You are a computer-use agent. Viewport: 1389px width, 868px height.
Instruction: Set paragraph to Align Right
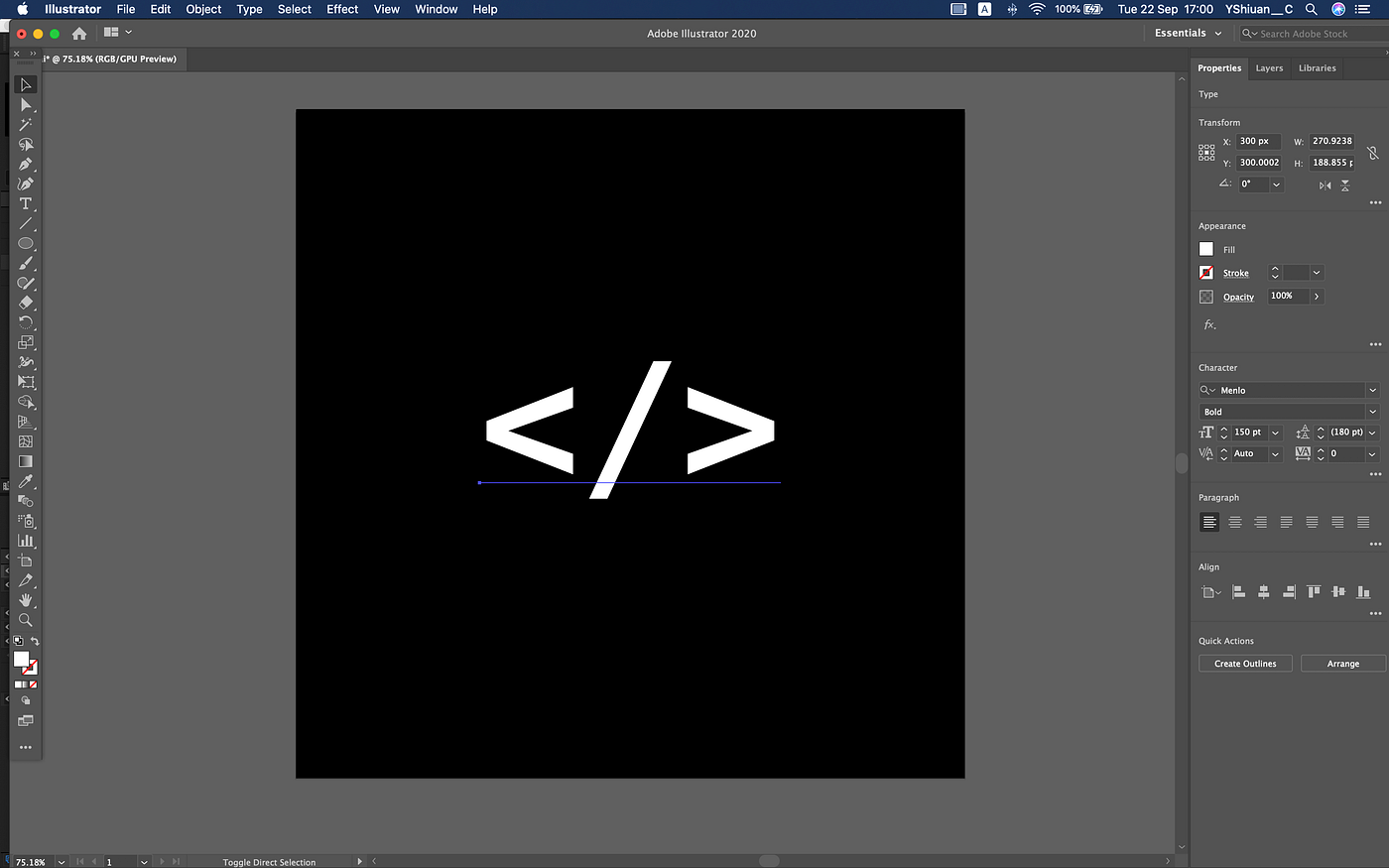tap(1260, 522)
